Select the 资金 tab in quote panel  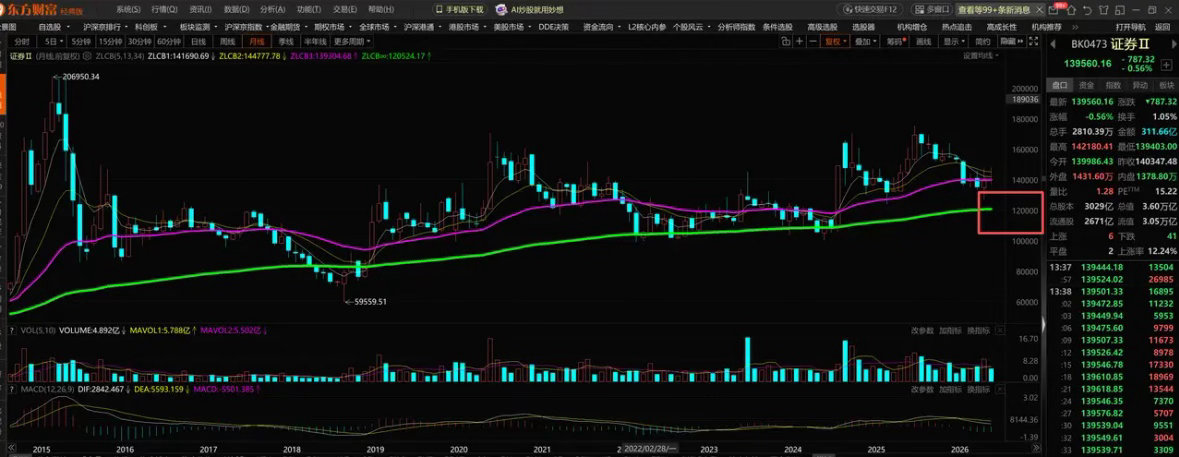click(1087, 85)
